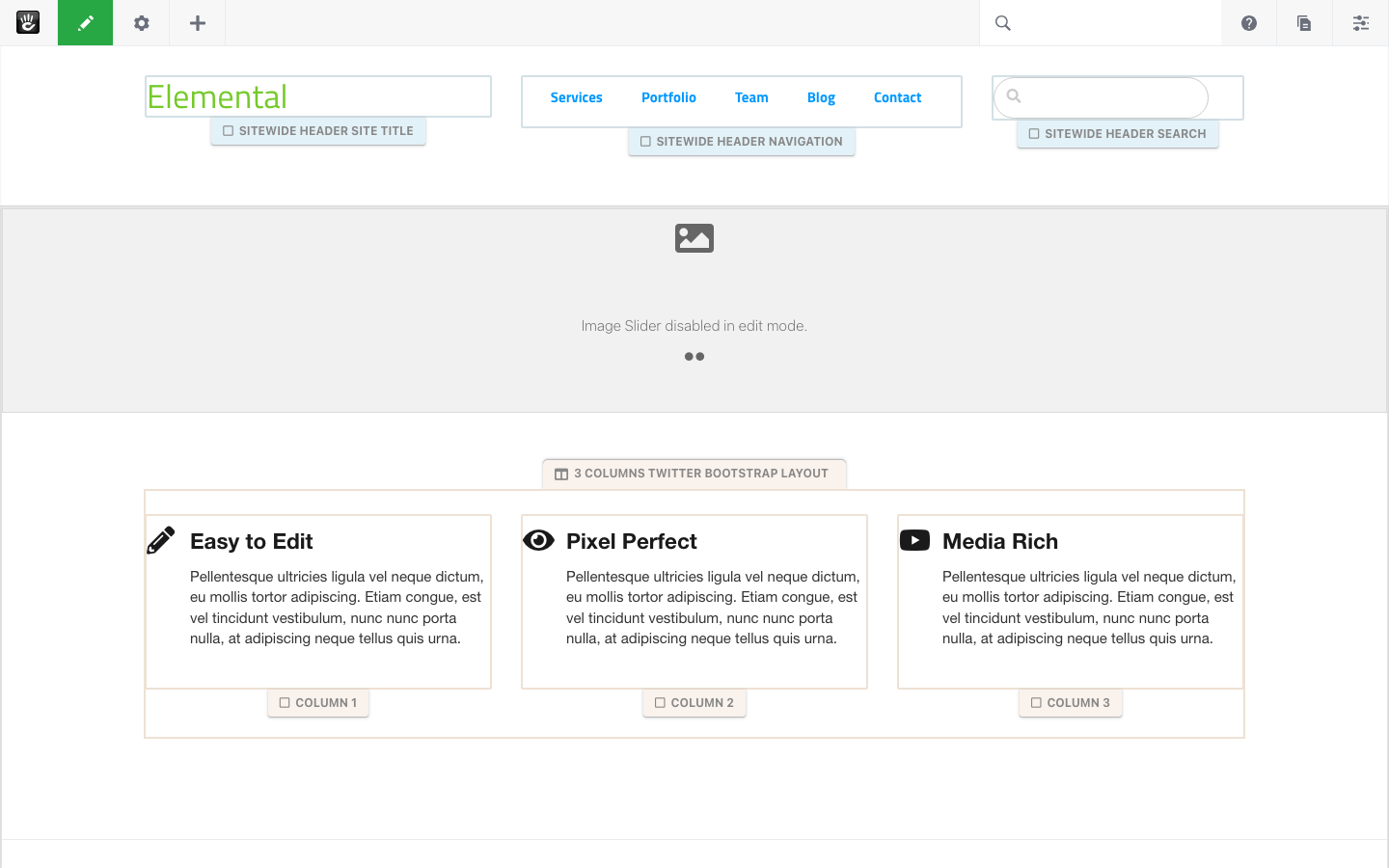Click the paragraph under Easy to Edit
The width and height of the screenshot is (1389, 868).
(337, 608)
